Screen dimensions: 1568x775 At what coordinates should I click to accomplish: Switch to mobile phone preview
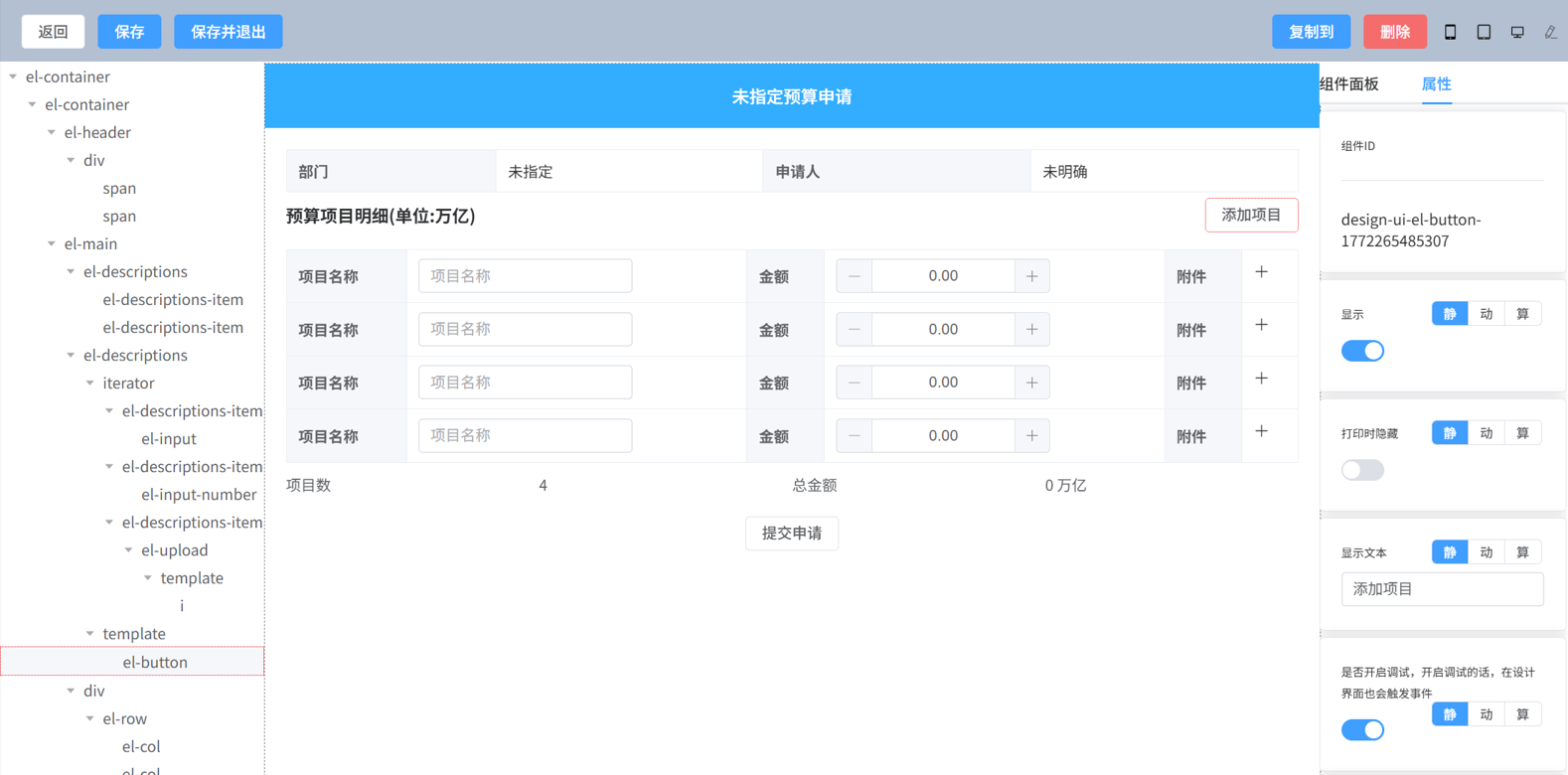(1450, 32)
